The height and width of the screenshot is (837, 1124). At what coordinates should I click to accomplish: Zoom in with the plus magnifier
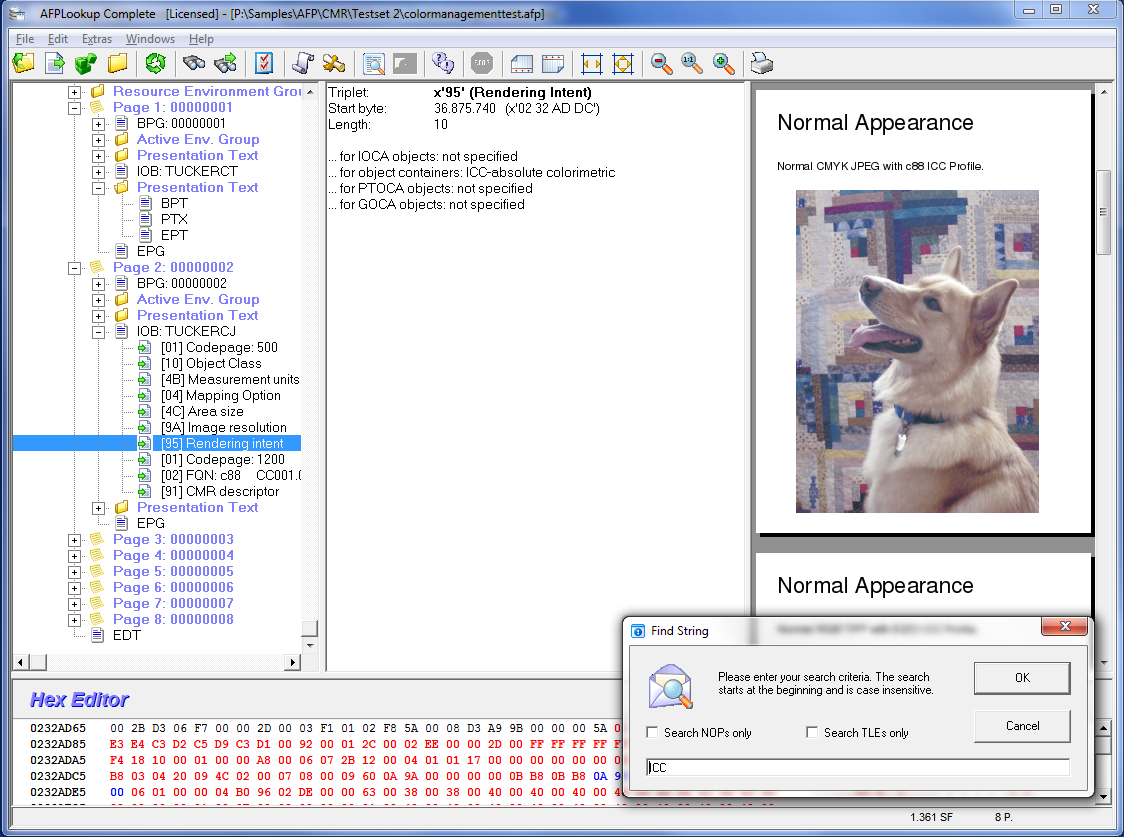724,64
